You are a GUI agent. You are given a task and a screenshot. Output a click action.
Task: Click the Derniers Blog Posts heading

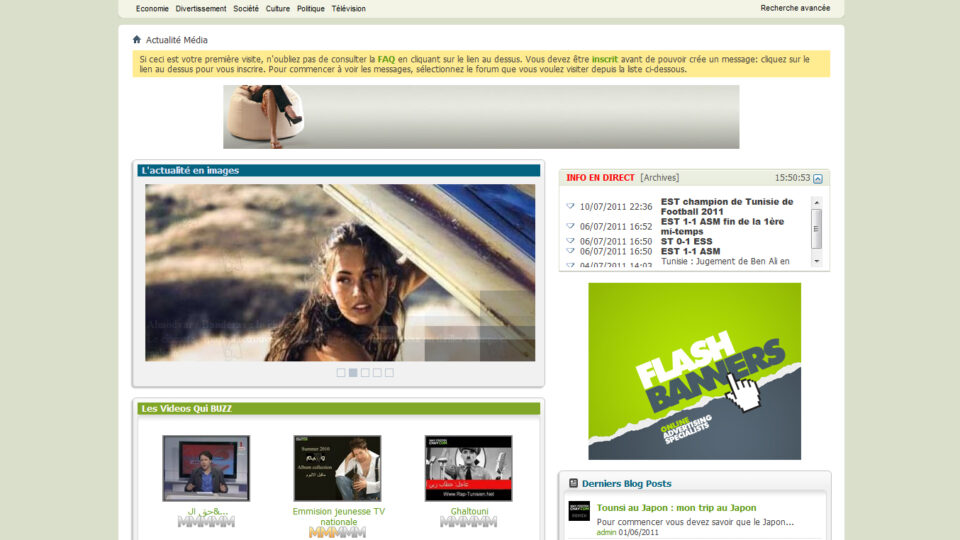coord(626,483)
